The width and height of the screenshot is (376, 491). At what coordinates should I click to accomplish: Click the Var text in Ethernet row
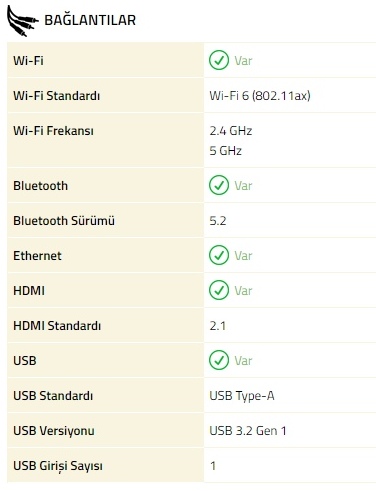243,256
